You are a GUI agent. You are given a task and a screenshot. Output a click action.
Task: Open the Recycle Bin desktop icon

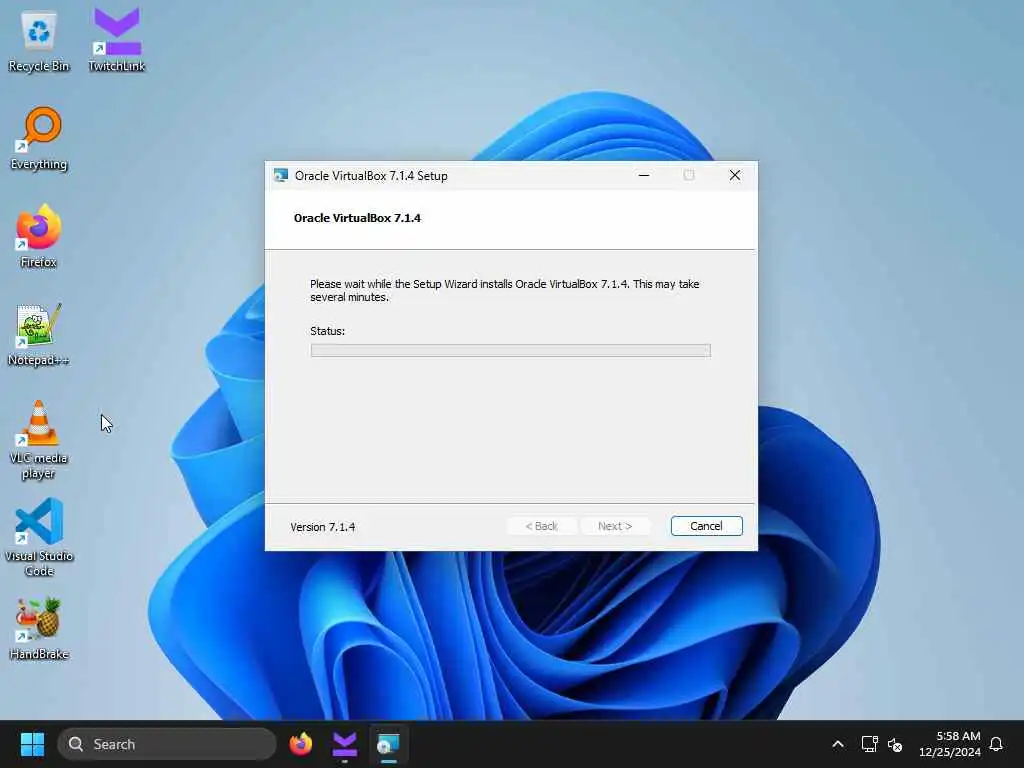[x=39, y=41]
